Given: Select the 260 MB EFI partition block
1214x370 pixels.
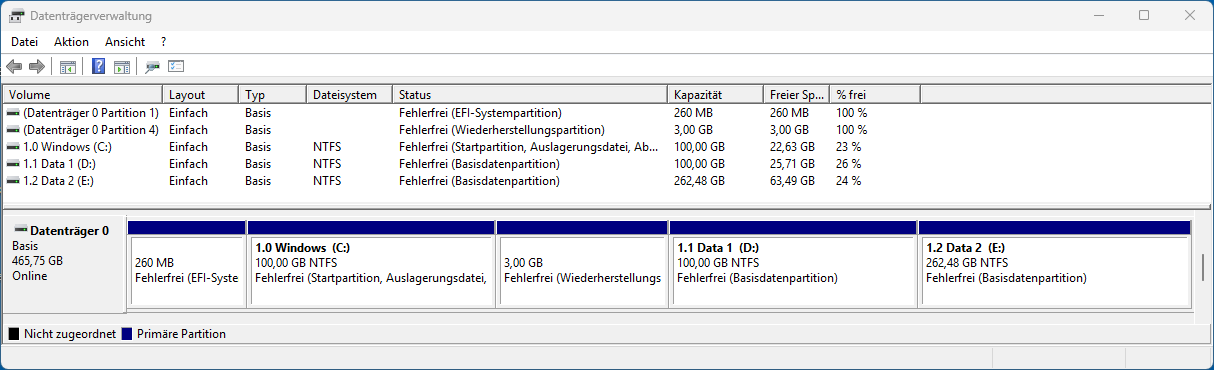Looking at the screenshot, I should tap(187, 264).
